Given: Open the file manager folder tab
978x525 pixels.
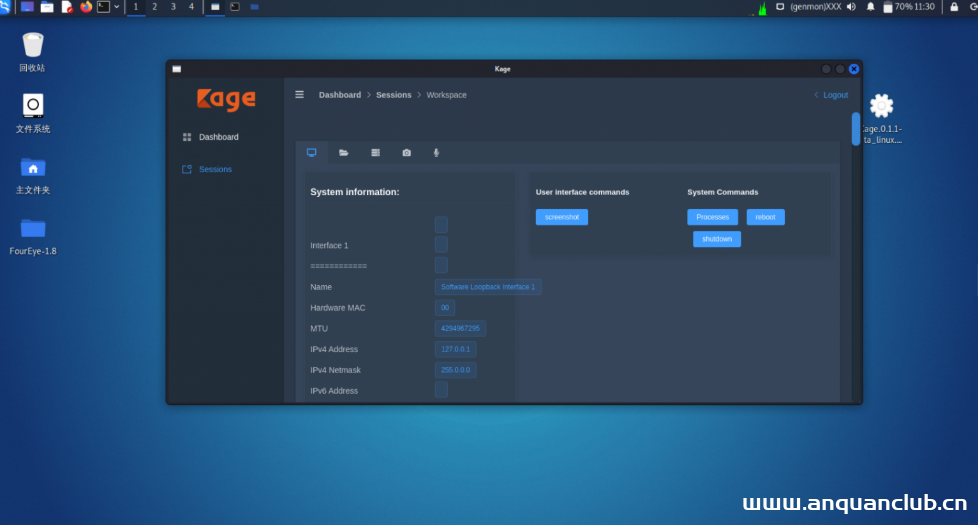Looking at the screenshot, I should tap(344, 153).
